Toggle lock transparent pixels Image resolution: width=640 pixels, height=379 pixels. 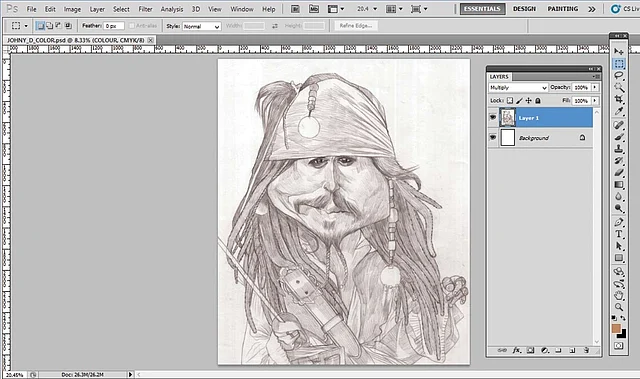[x=510, y=100]
